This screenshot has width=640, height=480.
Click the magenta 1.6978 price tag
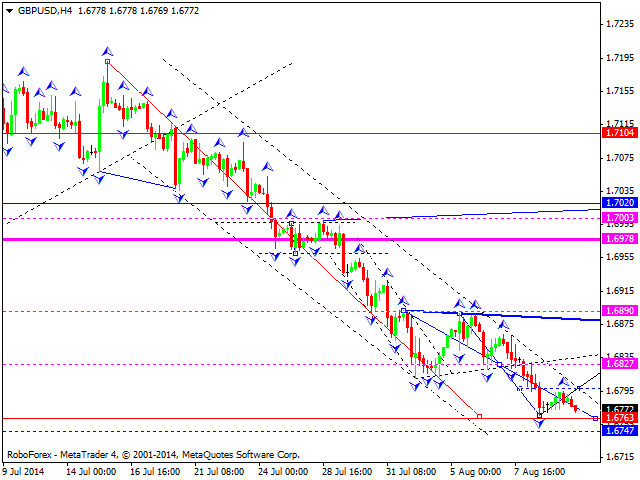click(x=619, y=239)
